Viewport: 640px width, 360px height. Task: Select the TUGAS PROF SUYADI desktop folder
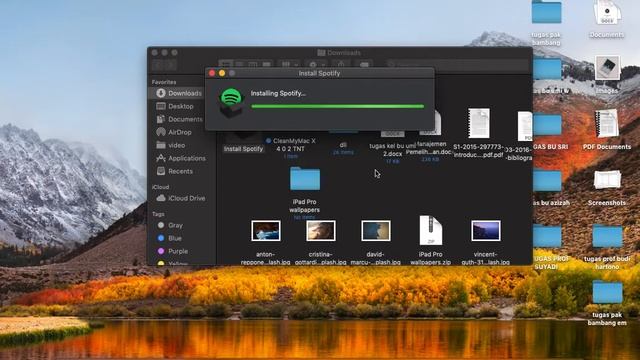[x=547, y=236]
